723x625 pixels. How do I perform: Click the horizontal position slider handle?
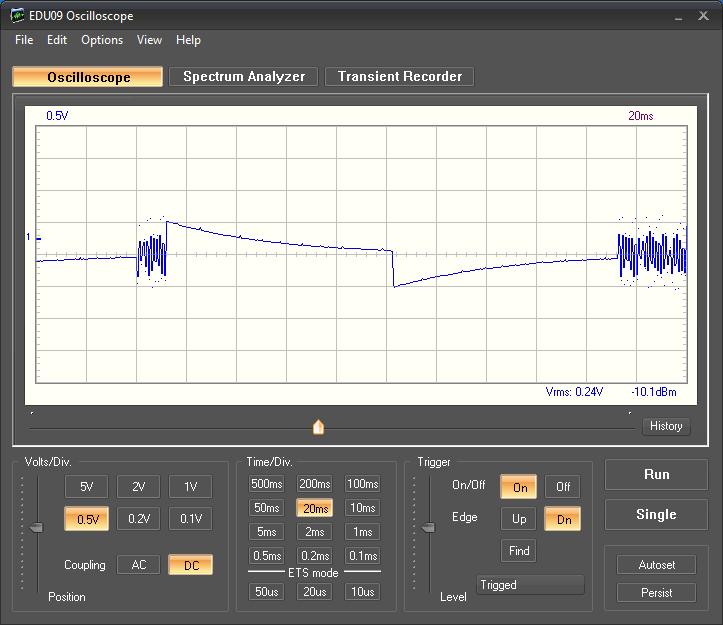click(319, 427)
